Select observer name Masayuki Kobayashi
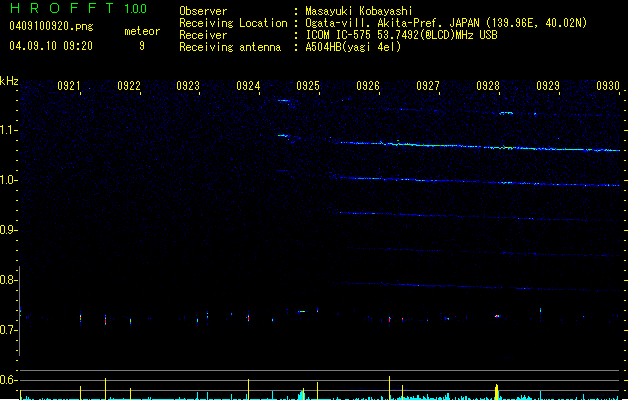629x400 pixels. click(359, 11)
